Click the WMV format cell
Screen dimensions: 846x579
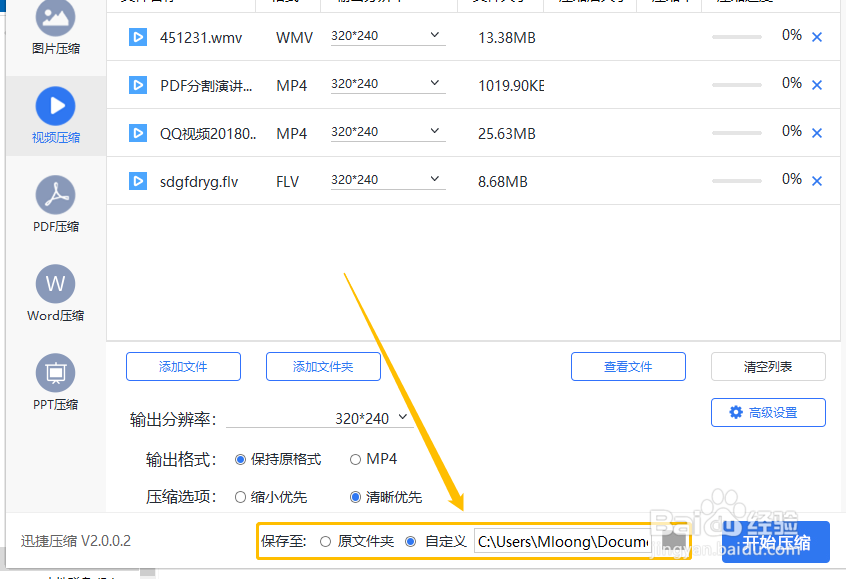(x=294, y=38)
